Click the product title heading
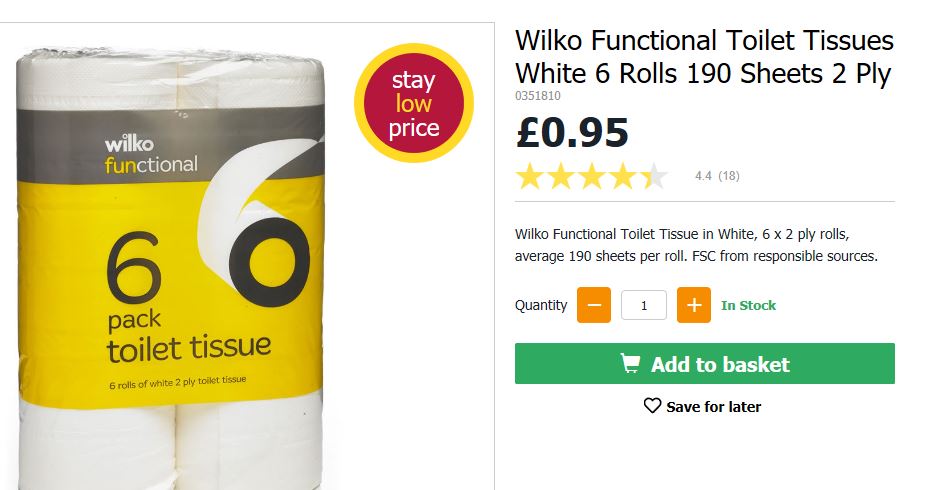The height and width of the screenshot is (490, 931). pos(704,58)
